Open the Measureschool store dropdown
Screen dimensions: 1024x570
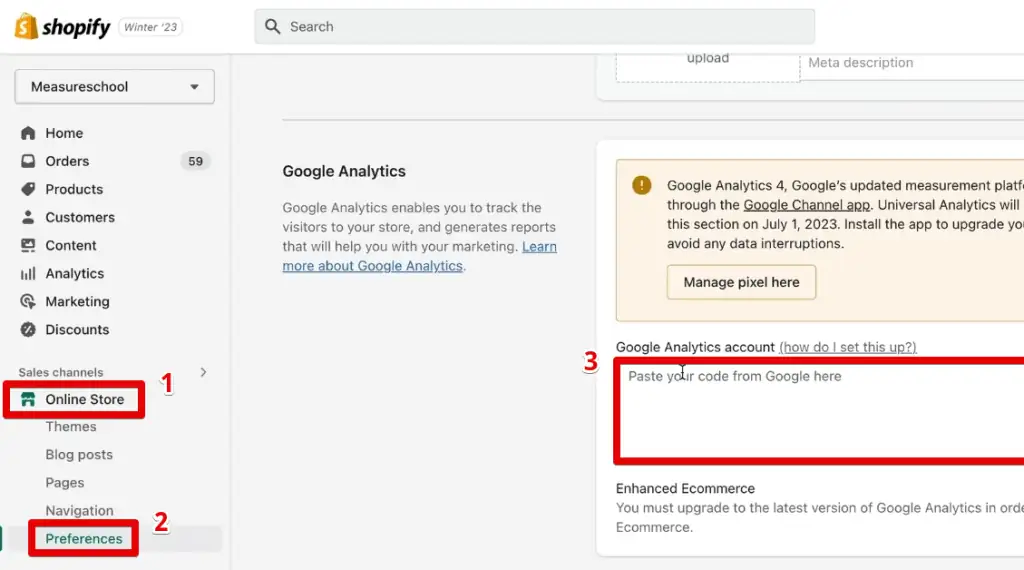tap(114, 87)
